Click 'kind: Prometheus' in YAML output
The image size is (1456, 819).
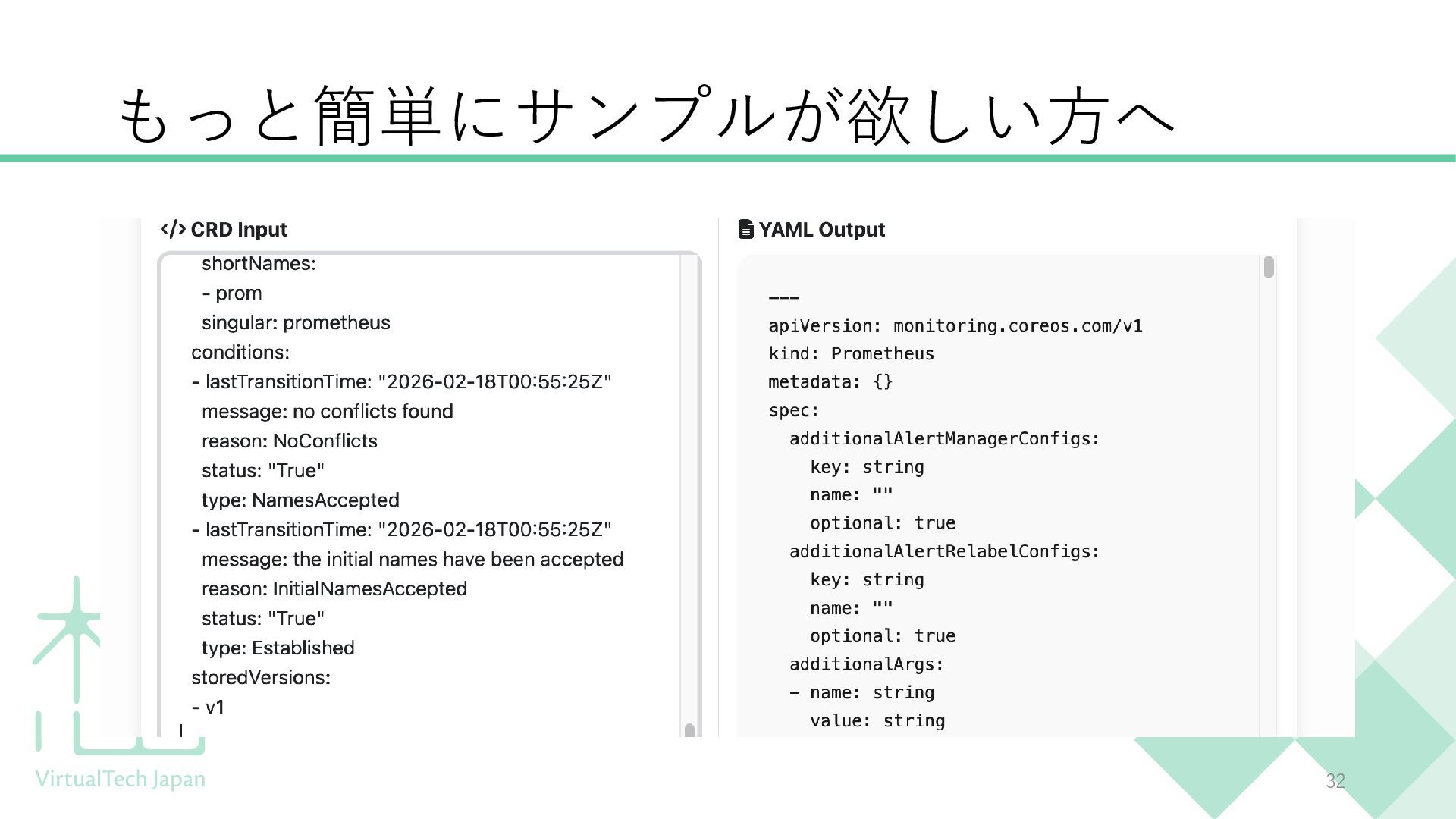pyautogui.click(x=851, y=353)
